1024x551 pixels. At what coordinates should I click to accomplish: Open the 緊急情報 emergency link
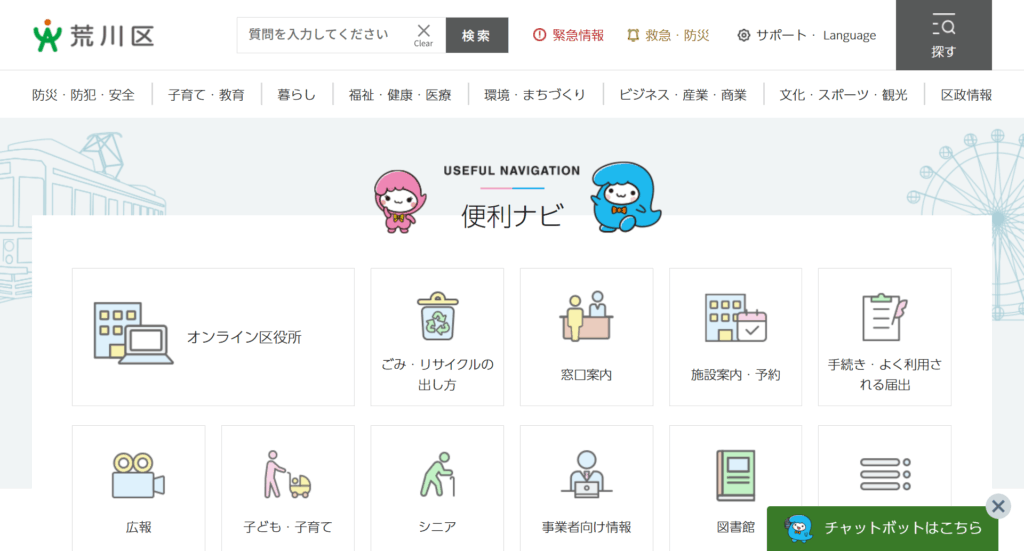click(568, 35)
